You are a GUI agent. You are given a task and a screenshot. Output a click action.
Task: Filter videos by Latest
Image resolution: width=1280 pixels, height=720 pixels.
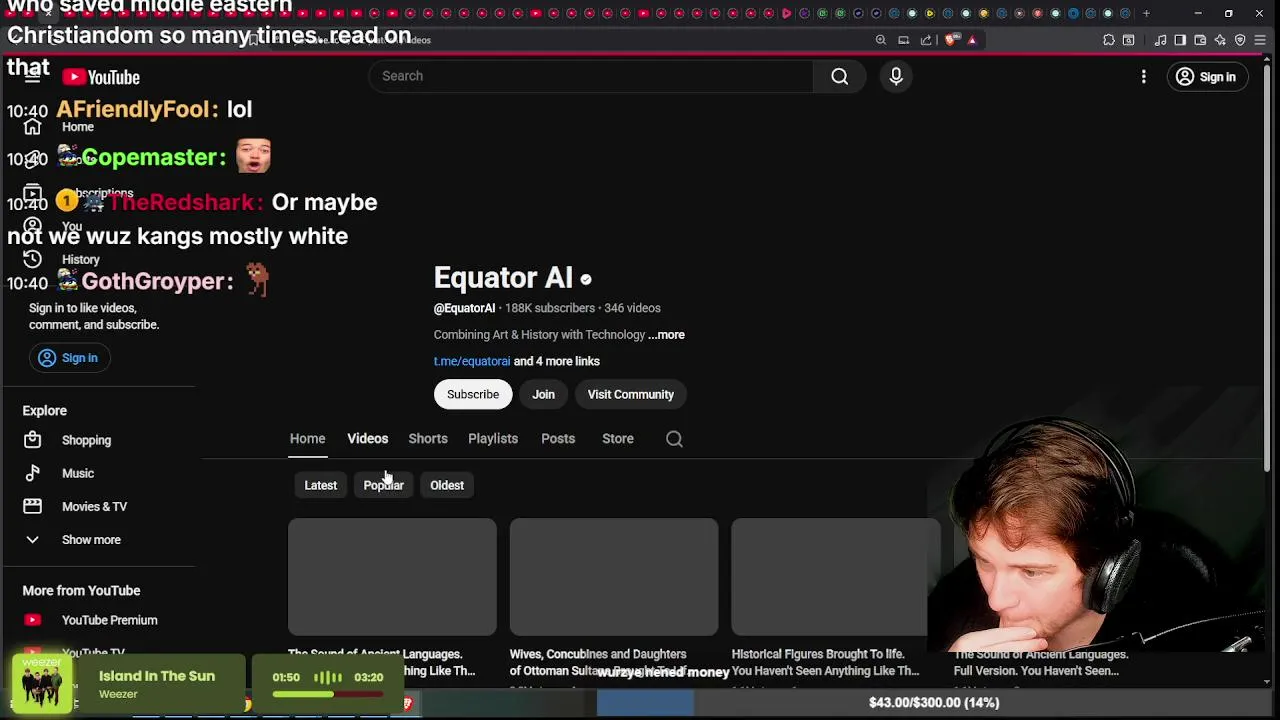(320, 485)
